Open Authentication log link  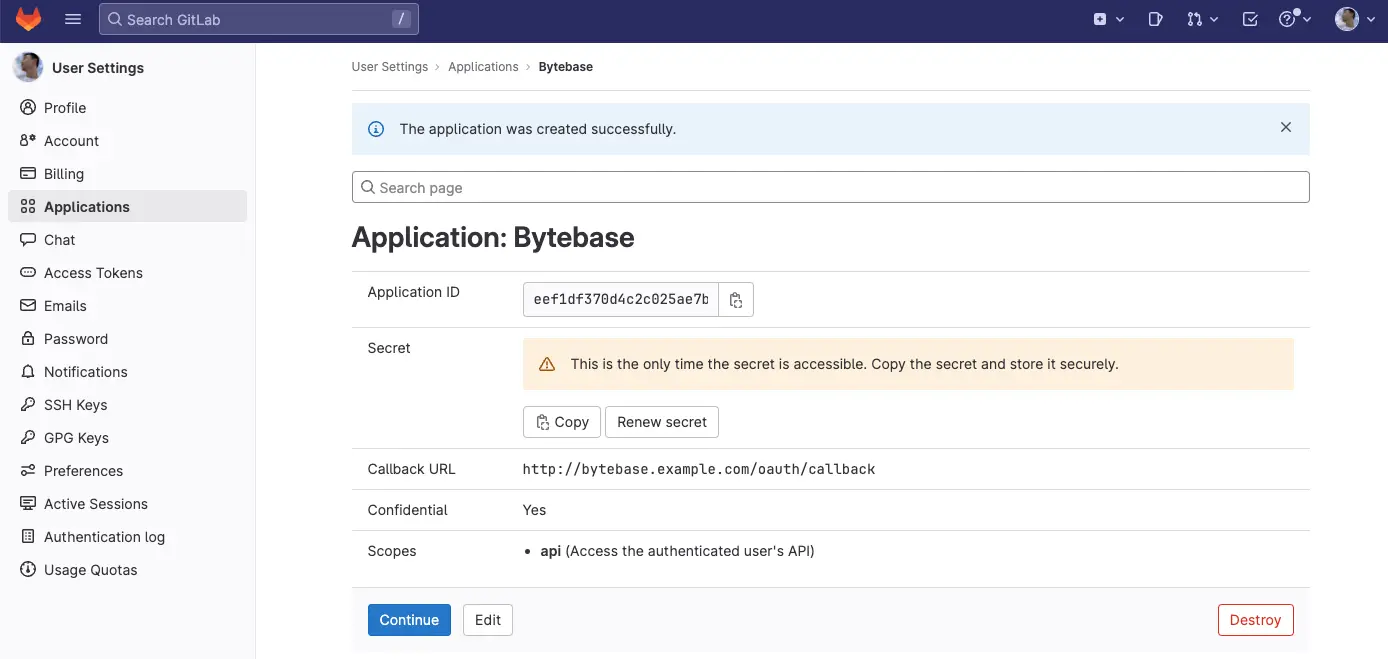tap(104, 537)
